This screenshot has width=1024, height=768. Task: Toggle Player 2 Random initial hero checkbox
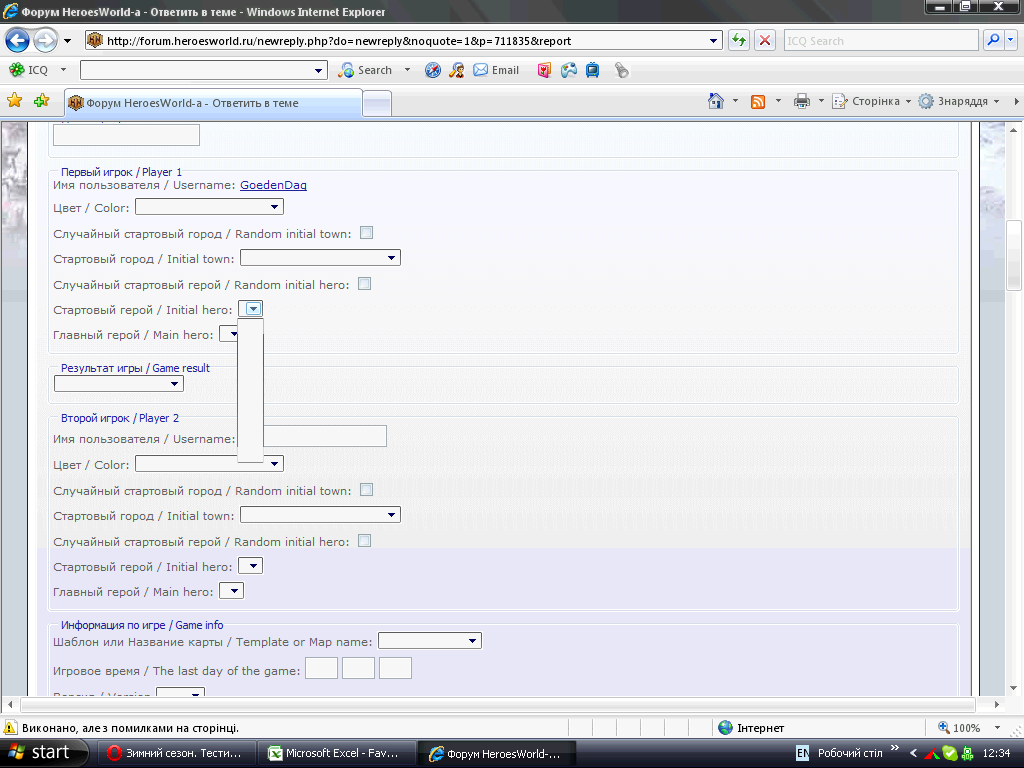(364, 541)
